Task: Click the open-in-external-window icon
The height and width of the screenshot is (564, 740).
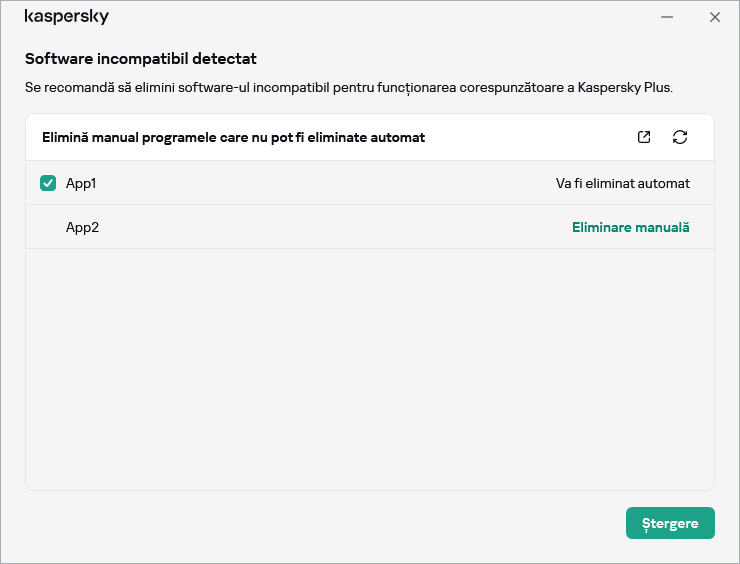Action: [x=644, y=137]
